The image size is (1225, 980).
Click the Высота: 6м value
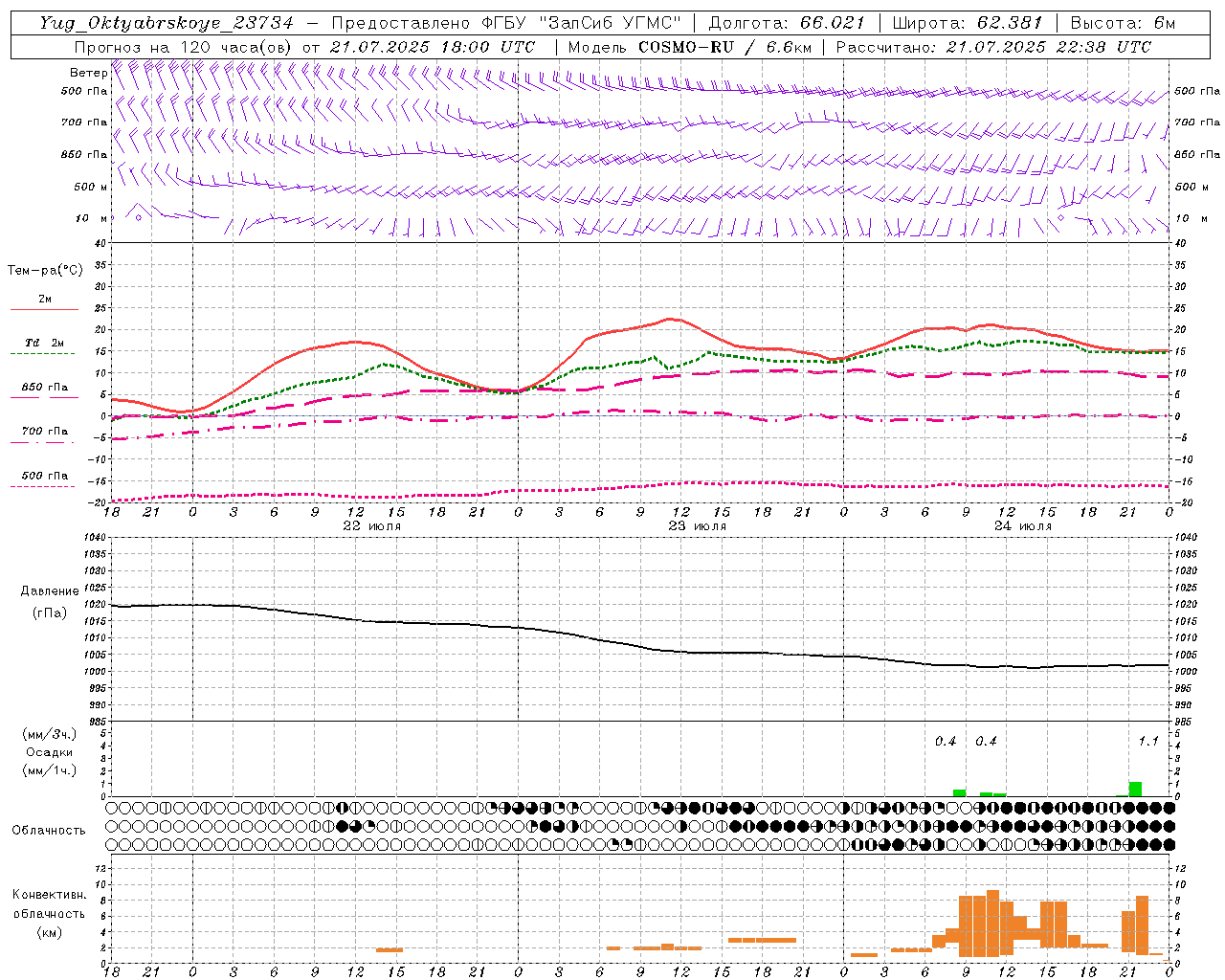click(1122, 23)
